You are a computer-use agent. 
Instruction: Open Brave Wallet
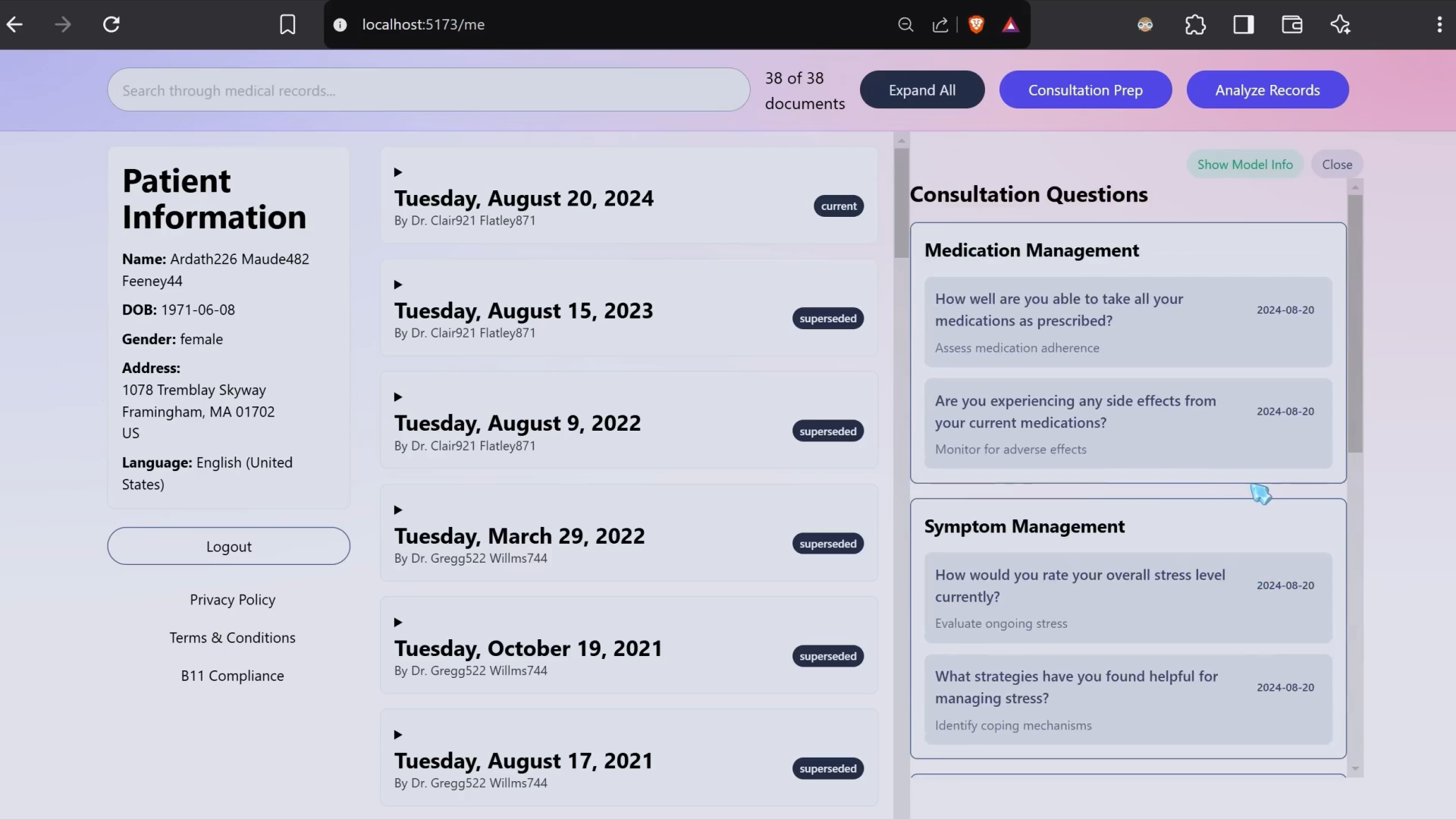[1291, 24]
